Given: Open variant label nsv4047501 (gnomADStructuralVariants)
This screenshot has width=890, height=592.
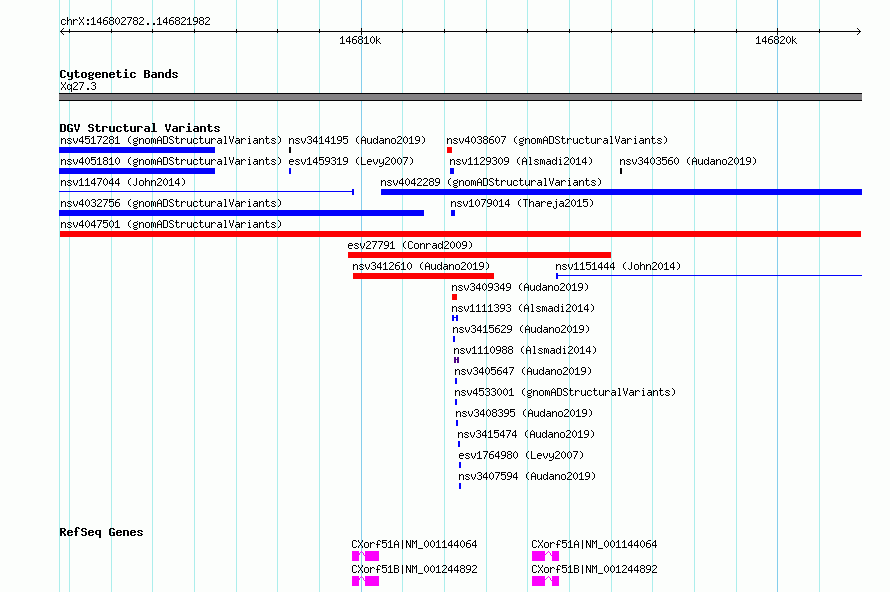Looking at the screenshot, I should point(171,224).
